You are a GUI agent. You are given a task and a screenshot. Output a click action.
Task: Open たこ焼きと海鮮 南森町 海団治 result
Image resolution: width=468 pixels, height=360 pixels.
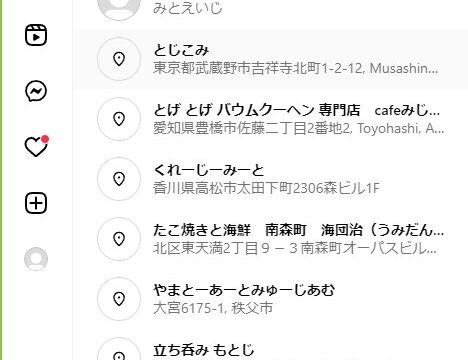point(271,239)
